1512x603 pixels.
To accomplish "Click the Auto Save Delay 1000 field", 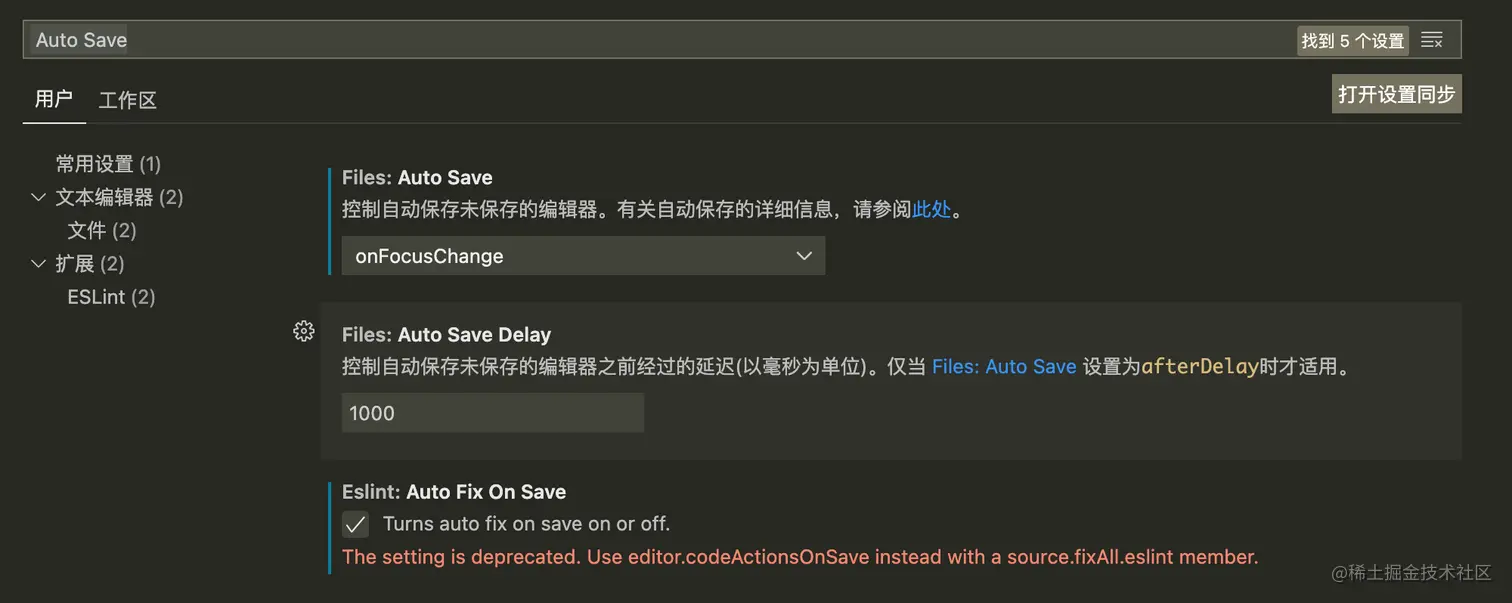I will pos(492,413).
